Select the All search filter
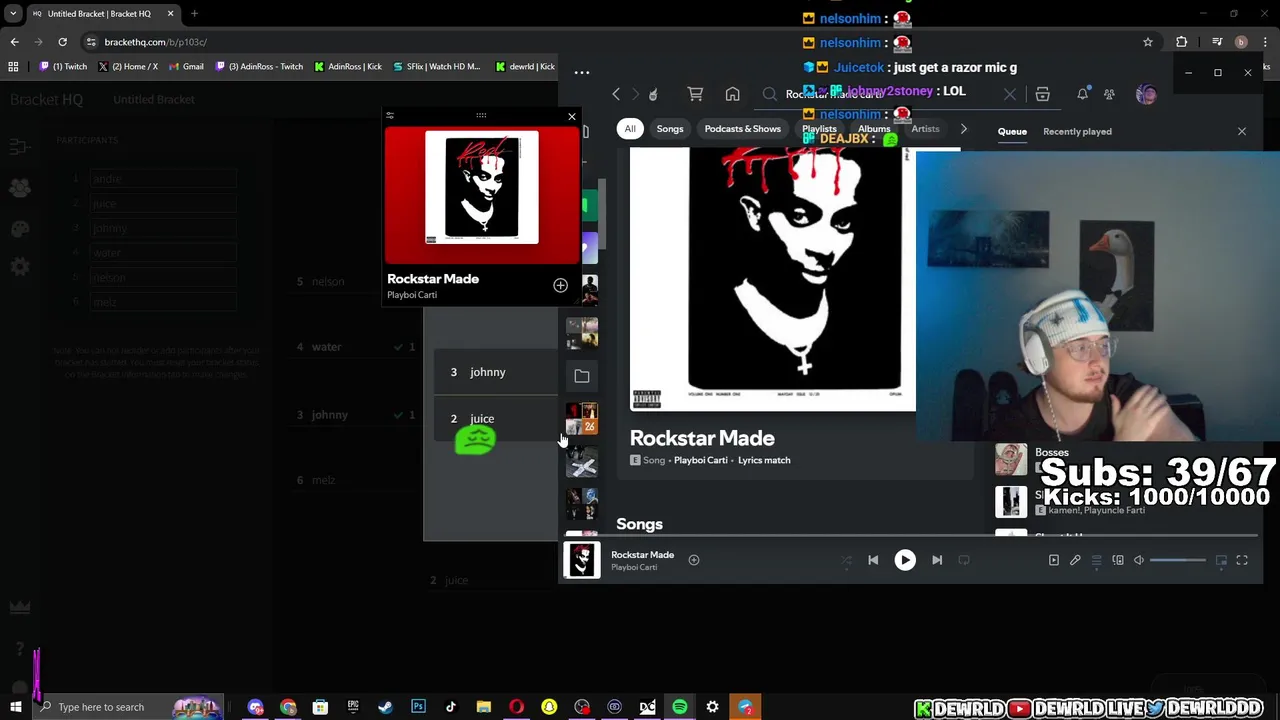The width and height of the screenshot is (1280, 720). (630, 129)
